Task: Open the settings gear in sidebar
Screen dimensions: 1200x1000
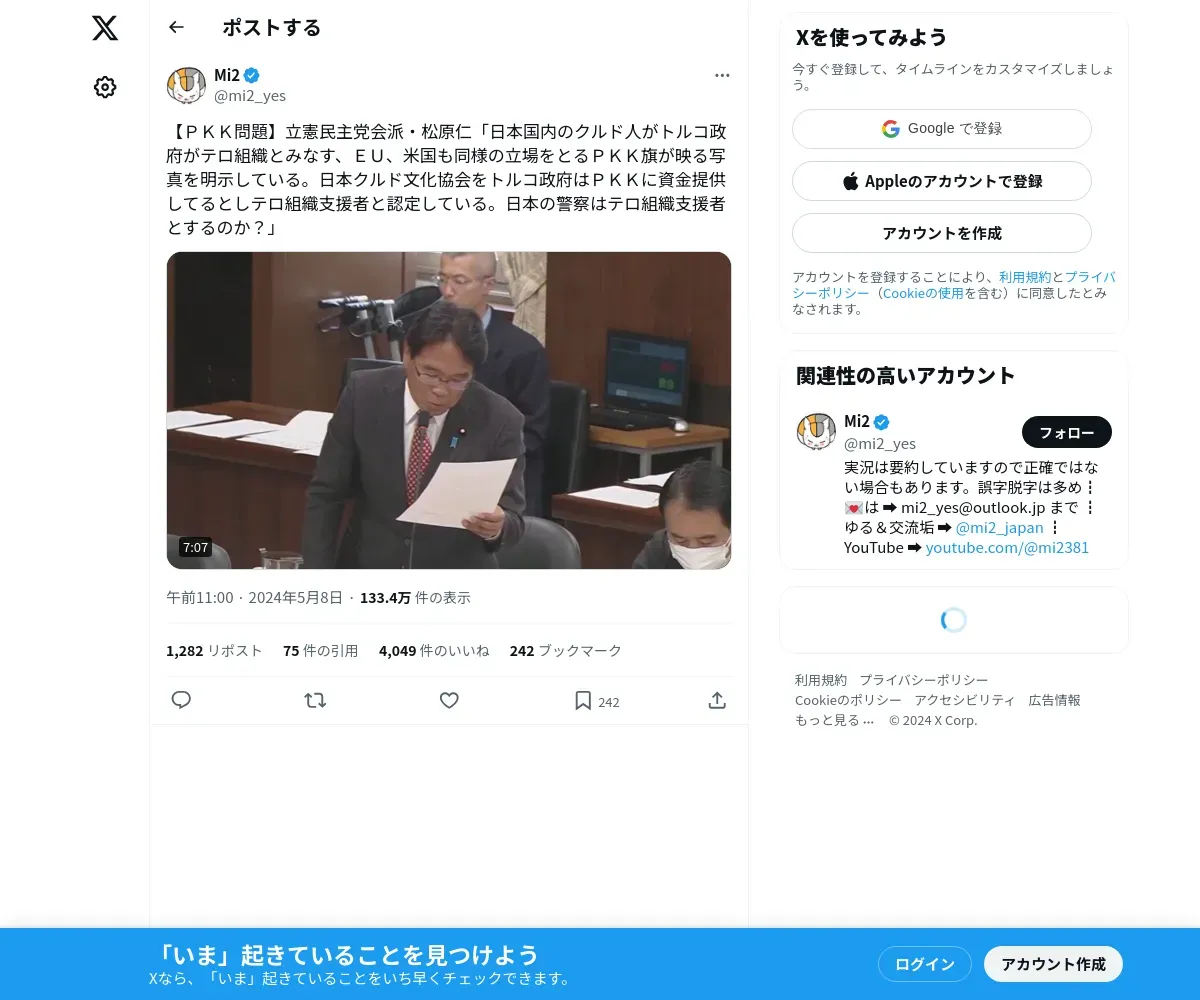Action: pyautogui.click(x=105, y=87)
